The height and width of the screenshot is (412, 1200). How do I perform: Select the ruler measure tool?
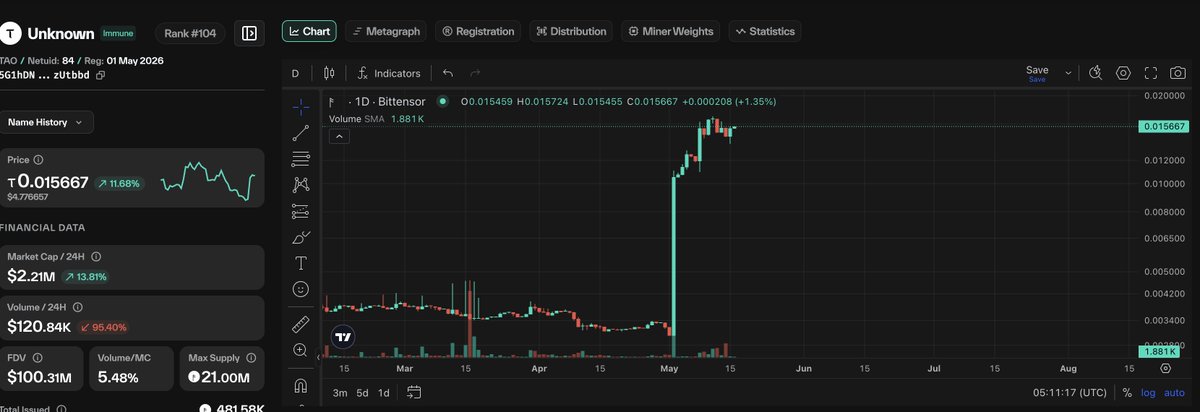tap(300, 324)
